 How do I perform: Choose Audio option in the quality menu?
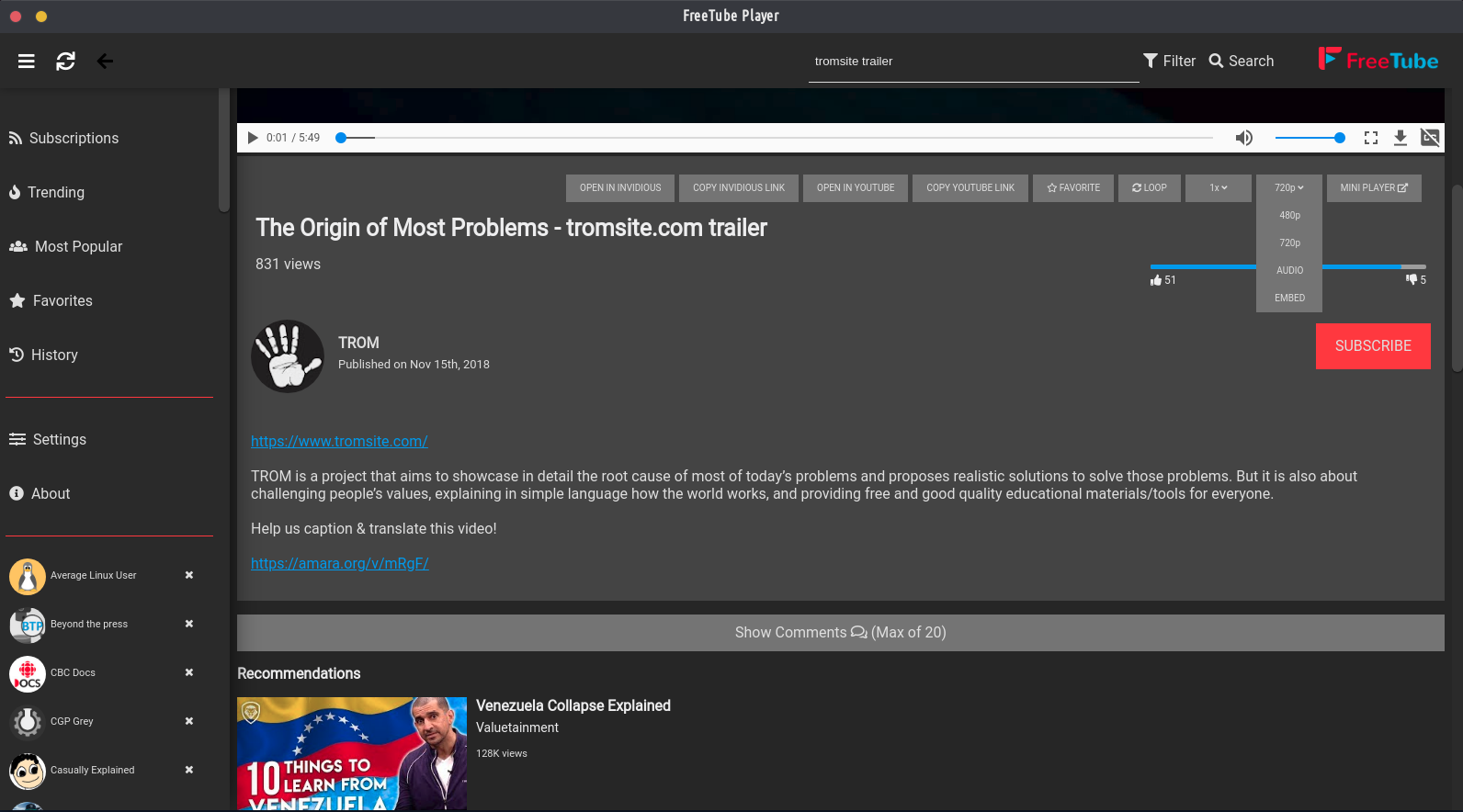coord(1289,271)
